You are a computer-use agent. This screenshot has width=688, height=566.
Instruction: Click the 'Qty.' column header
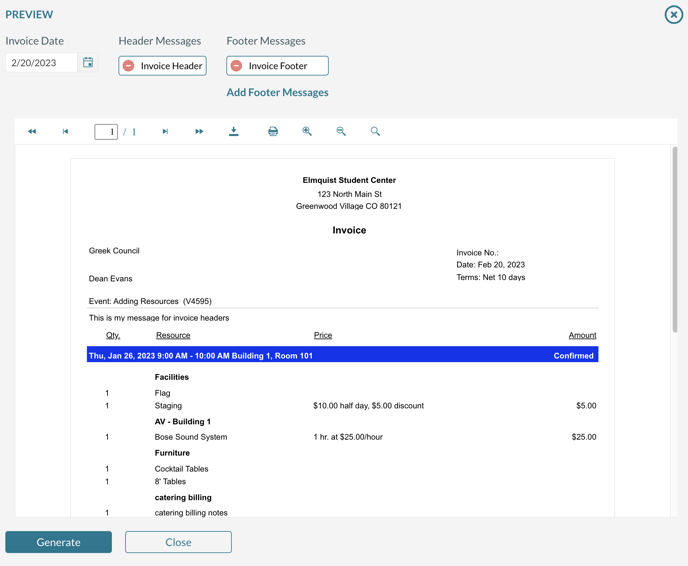pyautogui.click(x=113, y=335)
